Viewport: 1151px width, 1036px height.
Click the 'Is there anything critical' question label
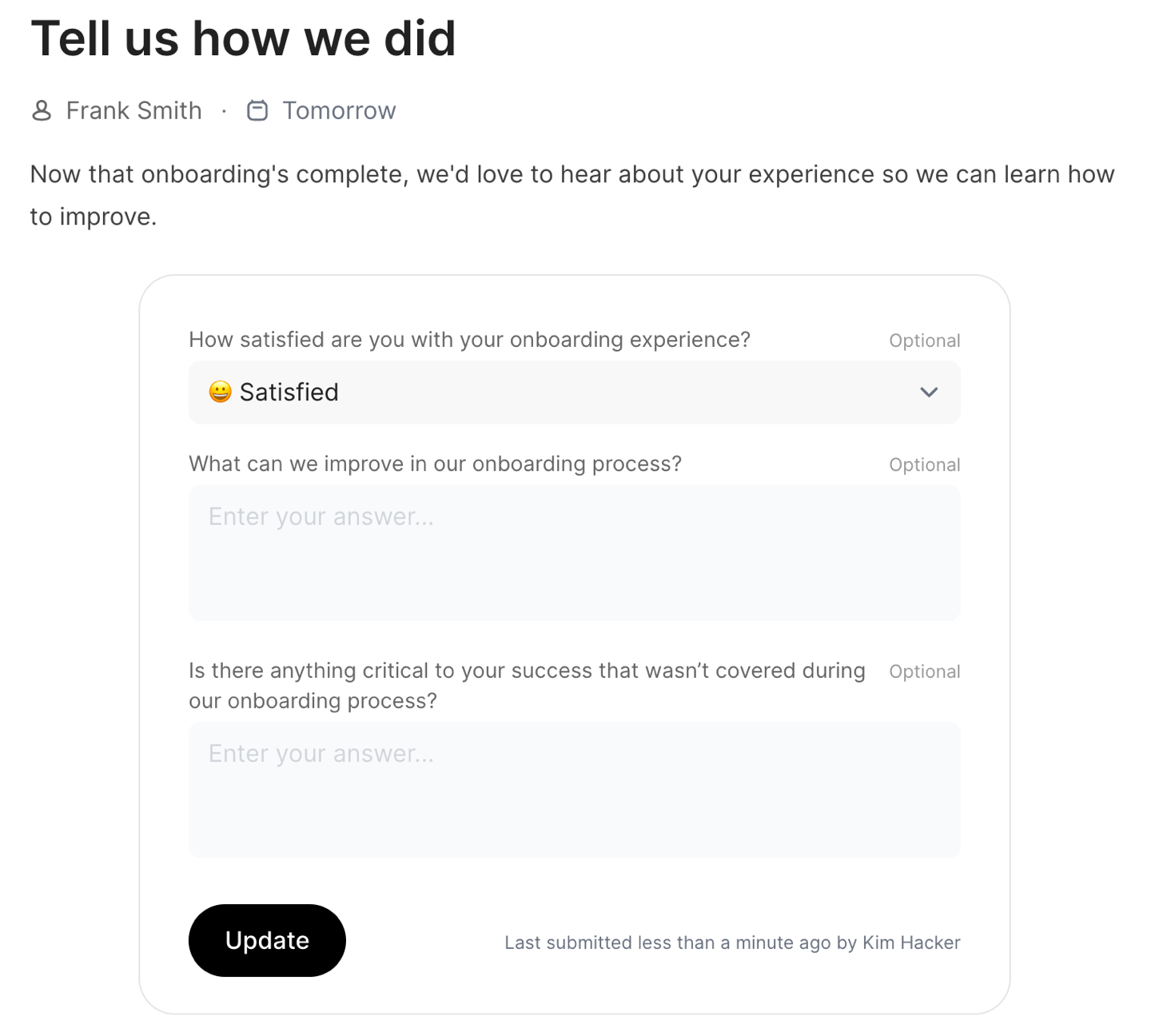[527, 685]
